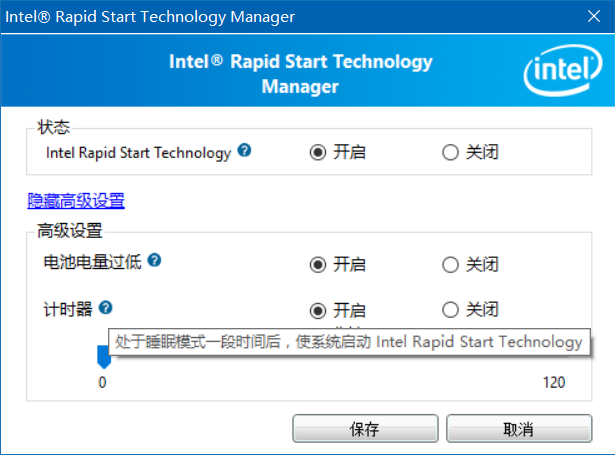Click the help icon beside 计时器
The width and height of the screenshot is (615, 455).
[x=105, y=309]
